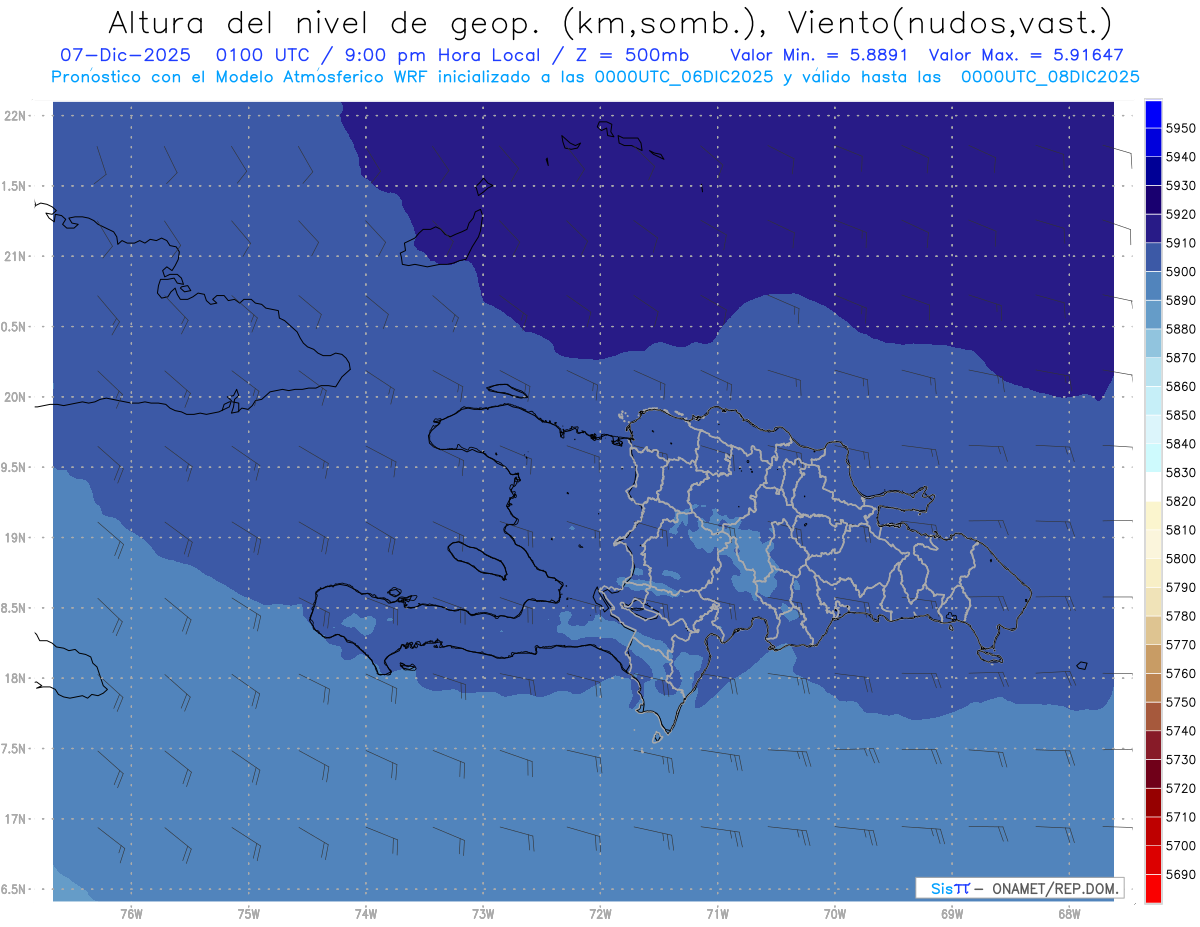Click the '76W' longitude label
This screenshot has height=927, width=1200.
click(131, 914)
